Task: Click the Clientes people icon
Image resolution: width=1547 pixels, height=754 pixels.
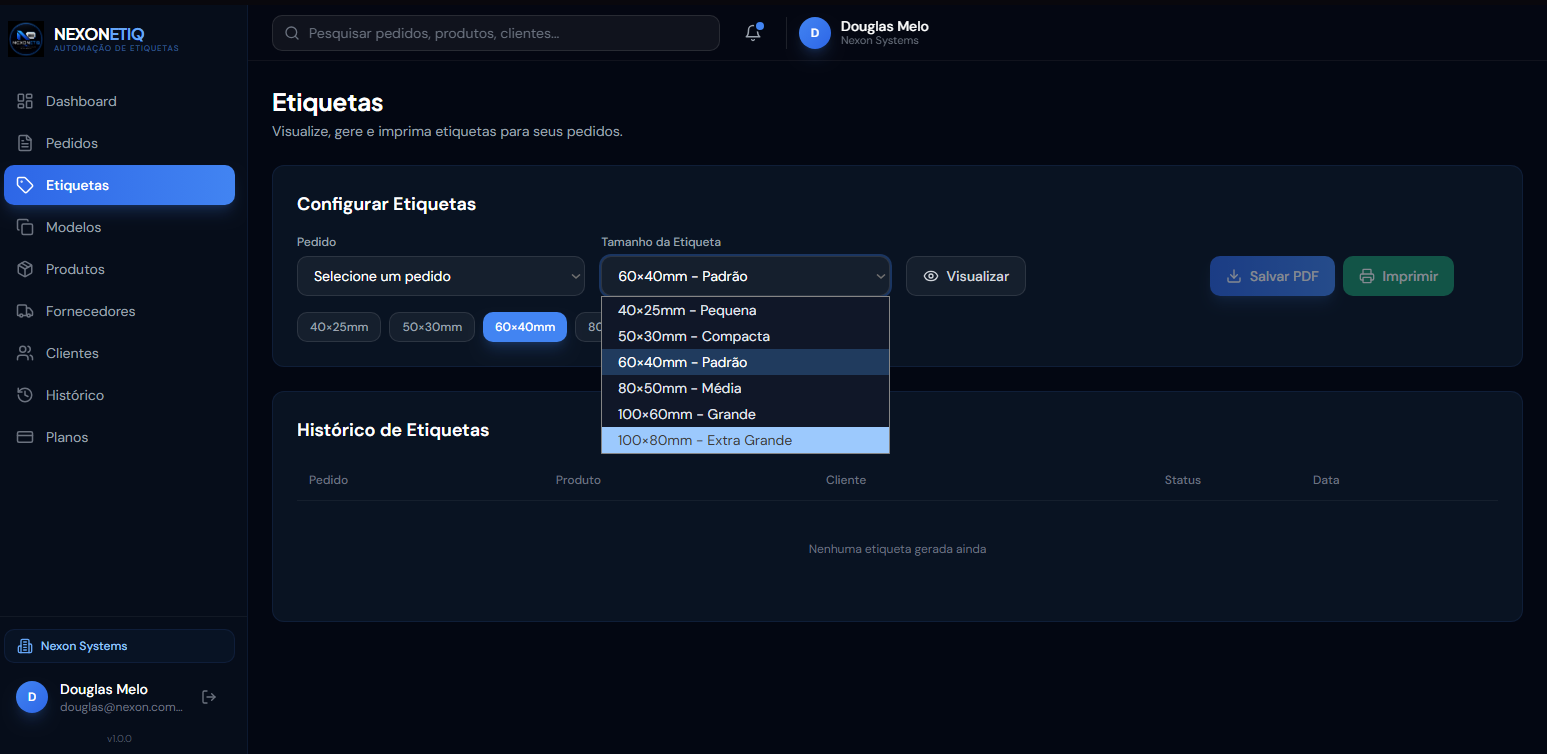Action: (x=25, y=353)
